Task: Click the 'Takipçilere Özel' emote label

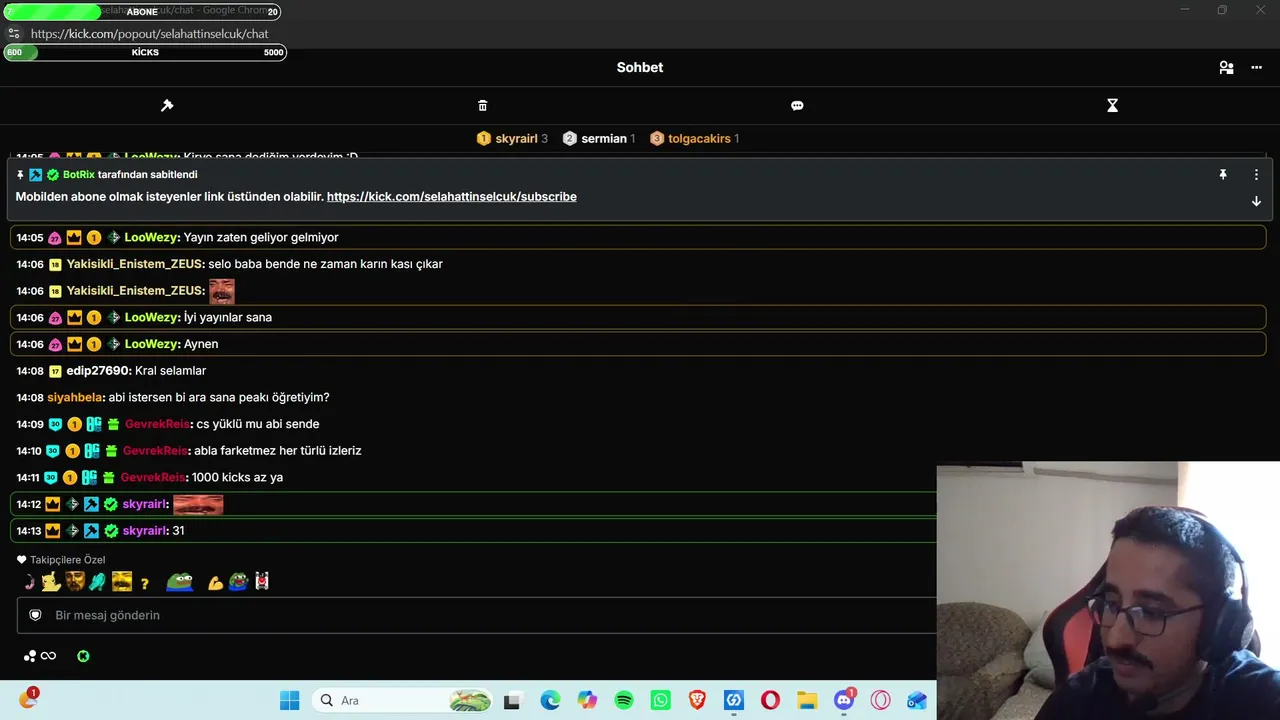Action: point(67,560)
